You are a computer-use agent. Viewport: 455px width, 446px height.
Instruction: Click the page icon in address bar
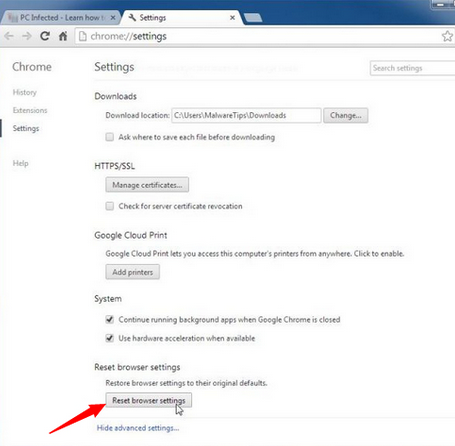(x=83, y=36)
